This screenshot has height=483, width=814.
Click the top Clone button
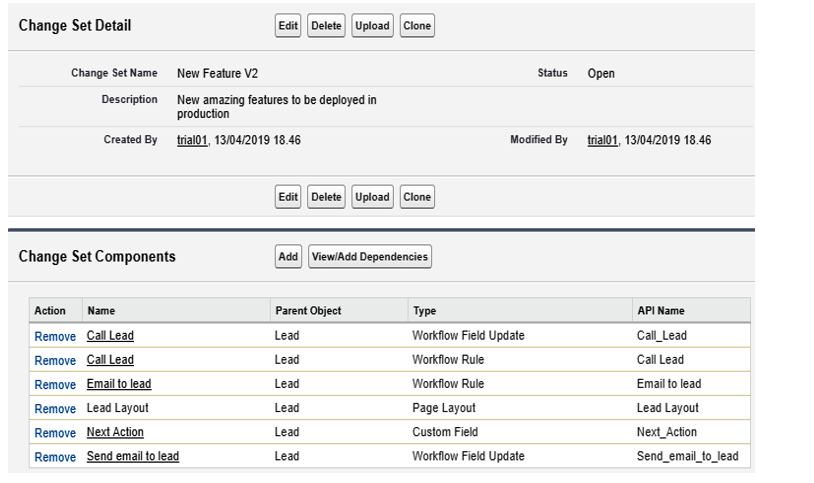pos(417,25)
